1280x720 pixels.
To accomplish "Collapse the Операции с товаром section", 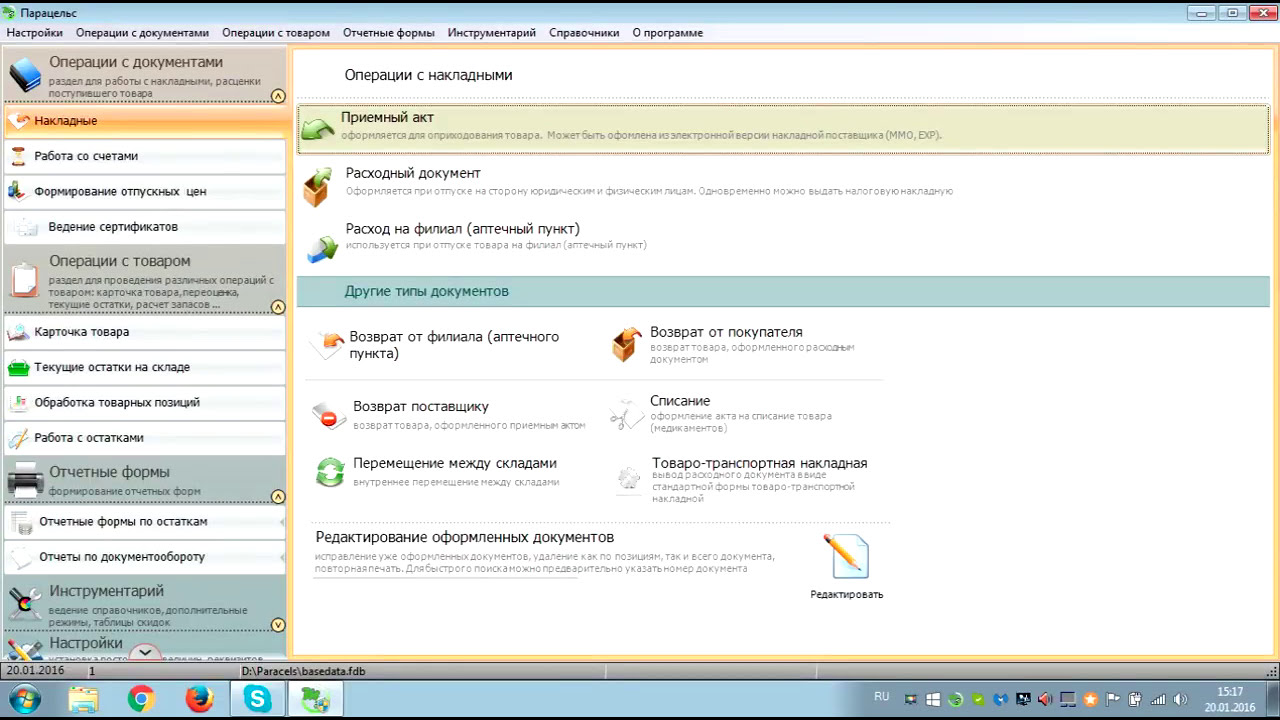I will [278, 307].
